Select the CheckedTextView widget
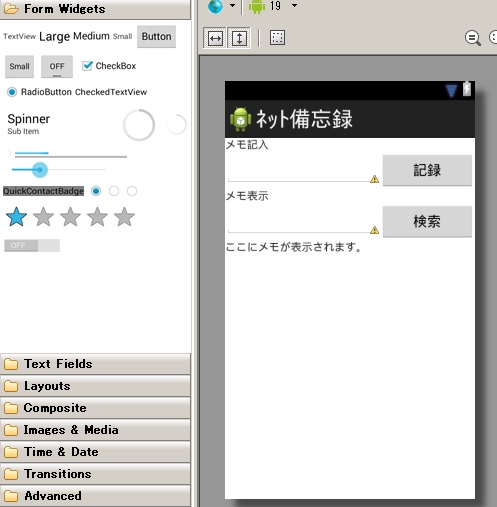The width and height of the screenshot is (497, 507). pos(111,92)
